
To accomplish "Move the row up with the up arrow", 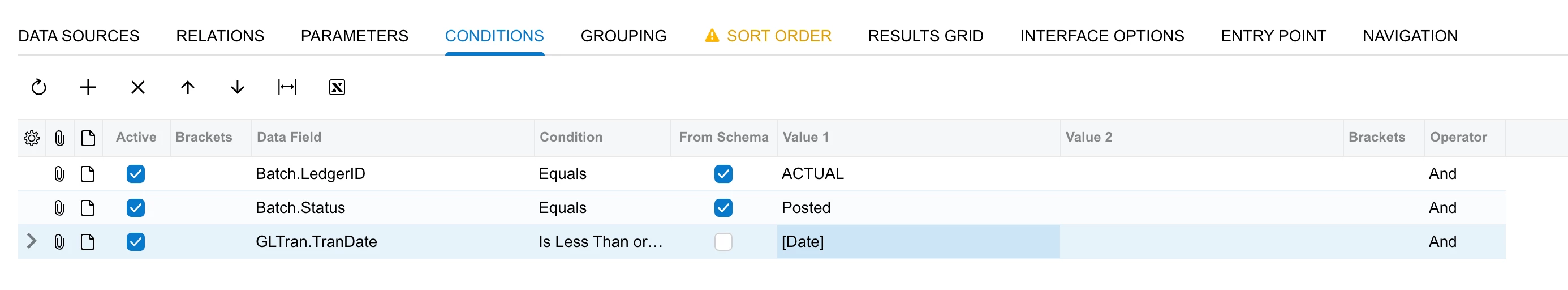I will tap(187, 87).
